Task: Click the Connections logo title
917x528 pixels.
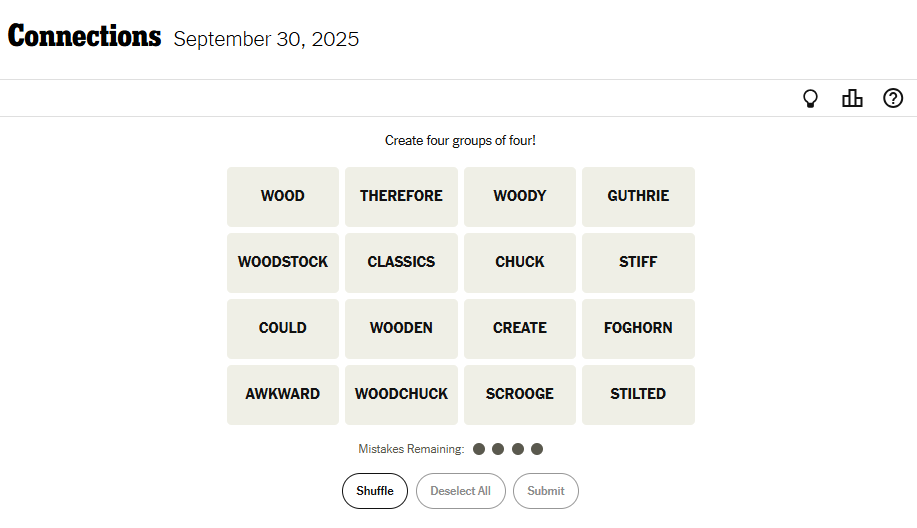Action: (x=85, y=37)
